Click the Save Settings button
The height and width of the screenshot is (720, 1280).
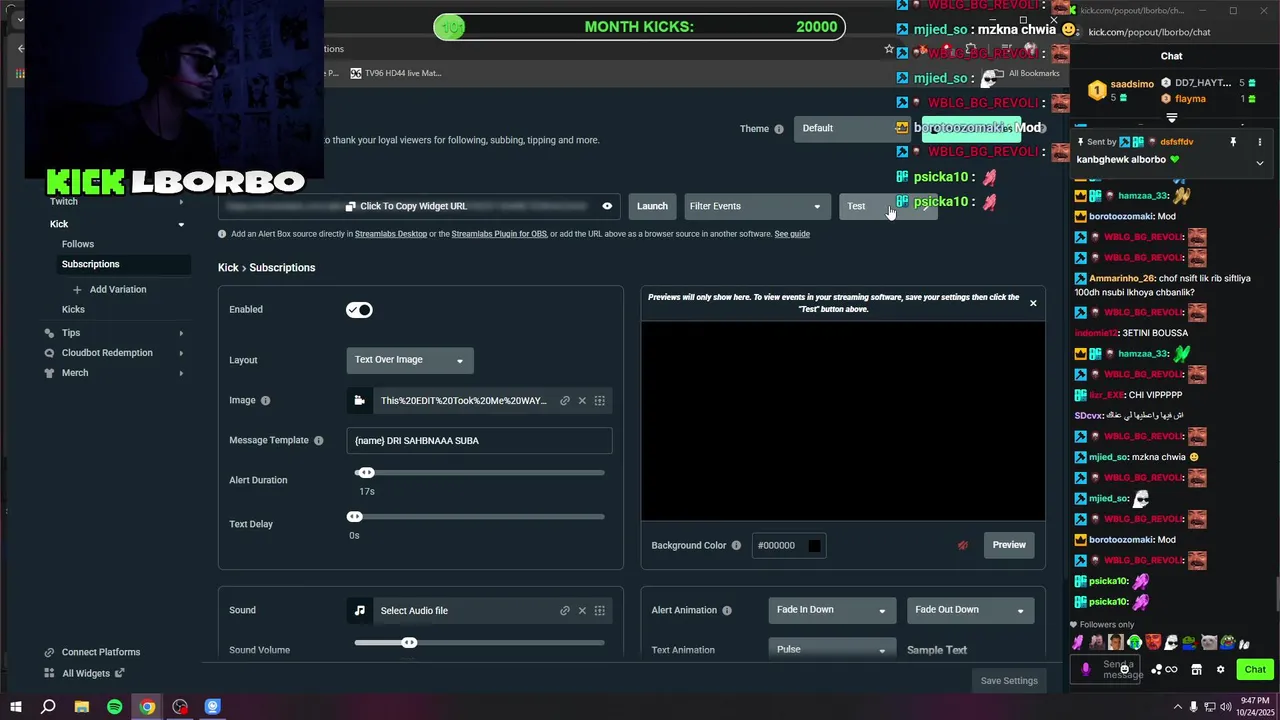tap(1009, 681)
